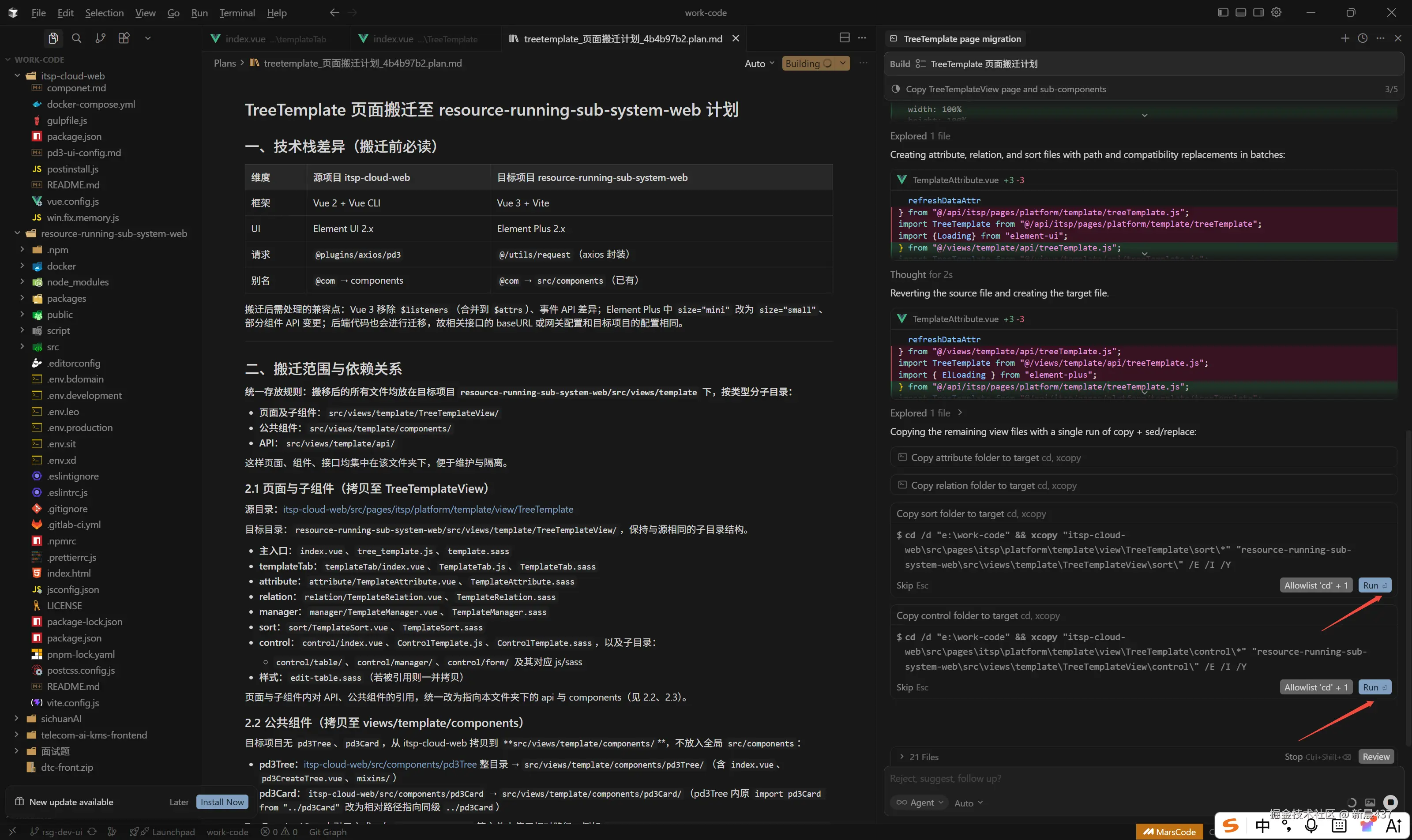Toggle the primary side bar layout

(x=1222, y=12)
